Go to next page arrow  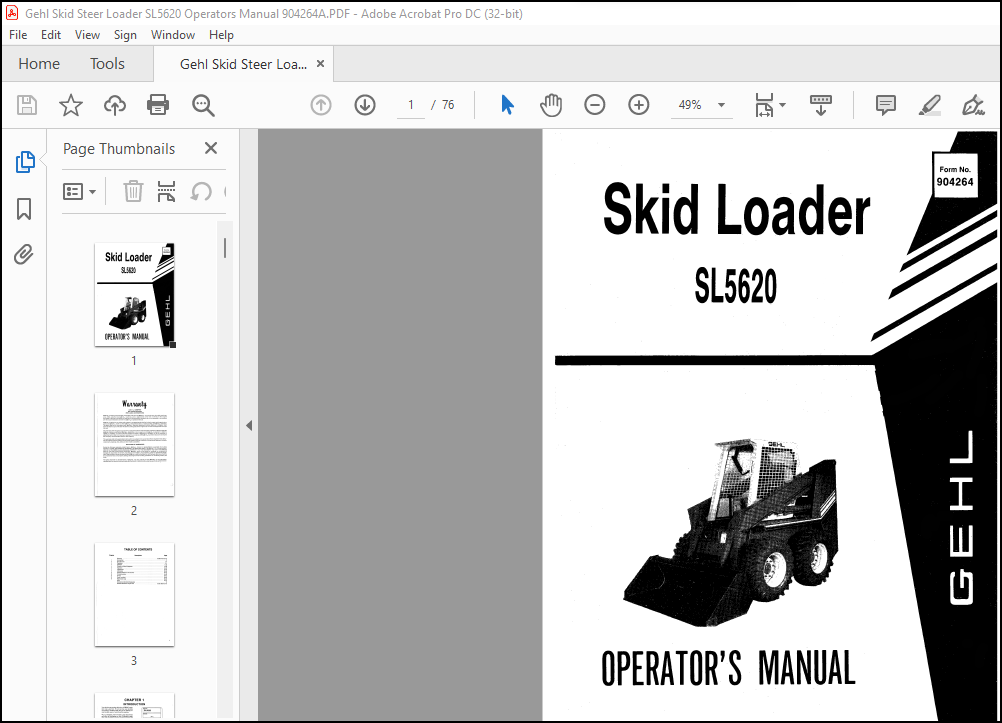(365, 105)
